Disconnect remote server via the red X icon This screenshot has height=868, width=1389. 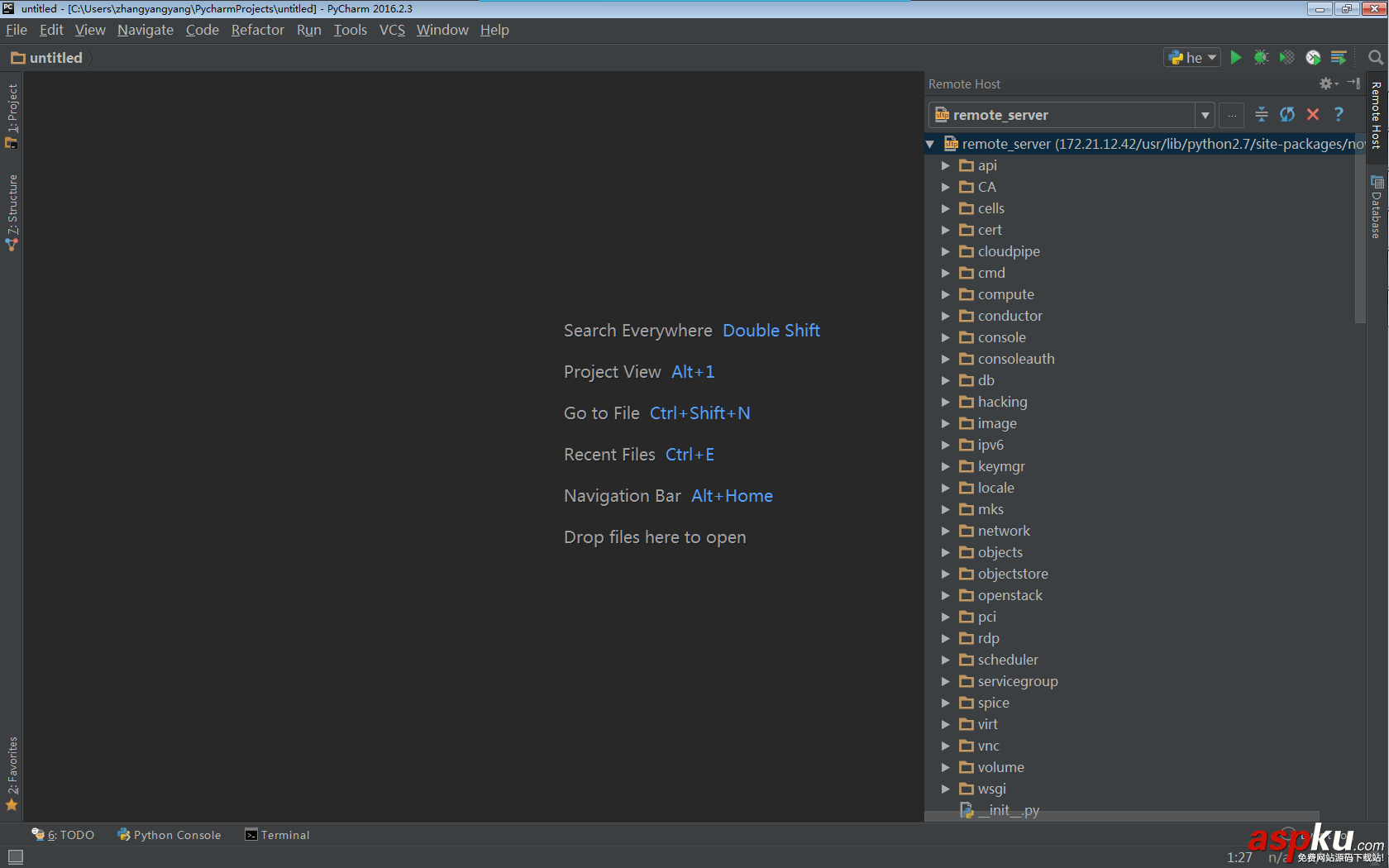coord(1313,115)
